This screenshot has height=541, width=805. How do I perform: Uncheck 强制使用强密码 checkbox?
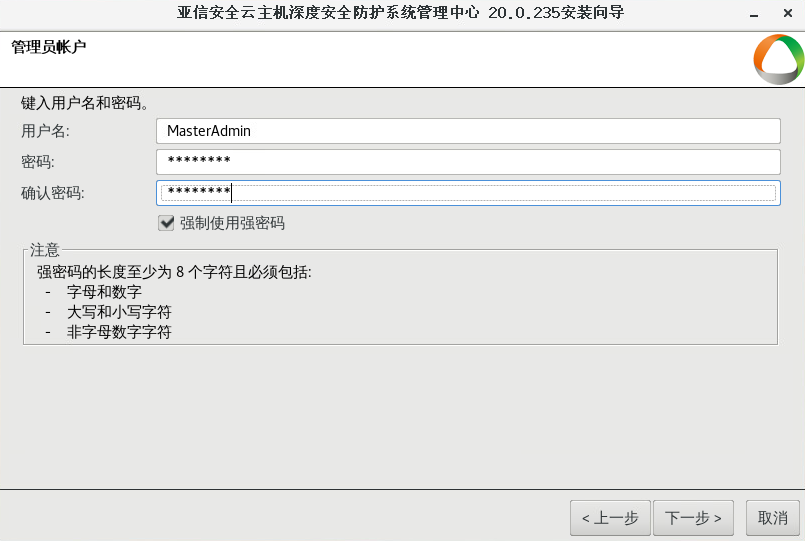166,223
